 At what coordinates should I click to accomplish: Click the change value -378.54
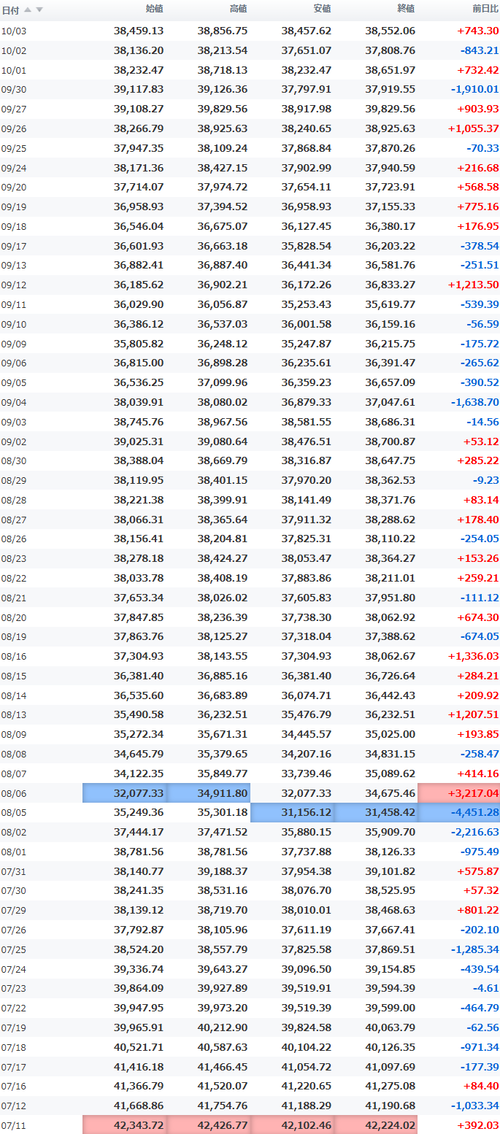[479, 246]
